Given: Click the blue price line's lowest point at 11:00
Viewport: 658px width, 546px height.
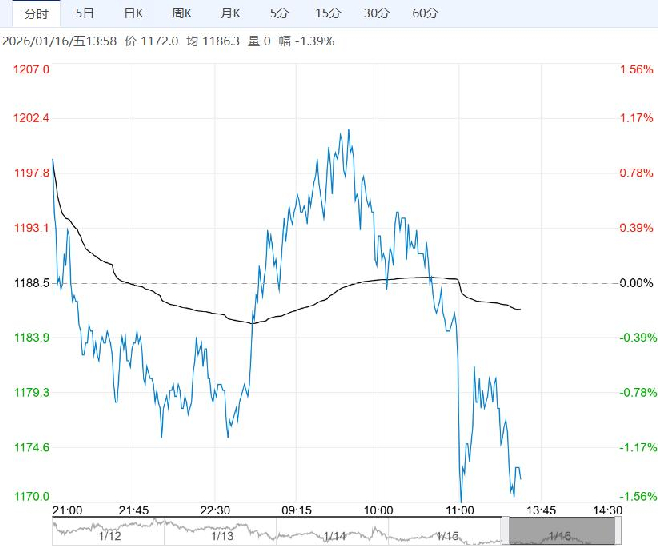Looking at the screenshot, I should (x=461, y=499).
